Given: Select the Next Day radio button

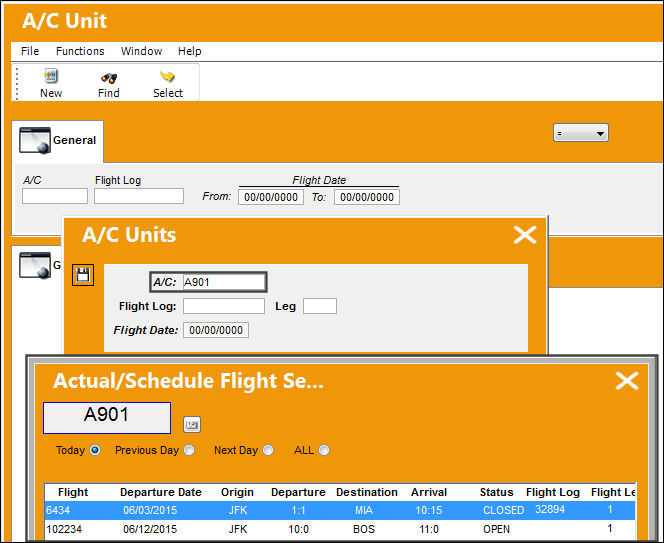Looking at the screenshot, I should click(x=268, y=450).
